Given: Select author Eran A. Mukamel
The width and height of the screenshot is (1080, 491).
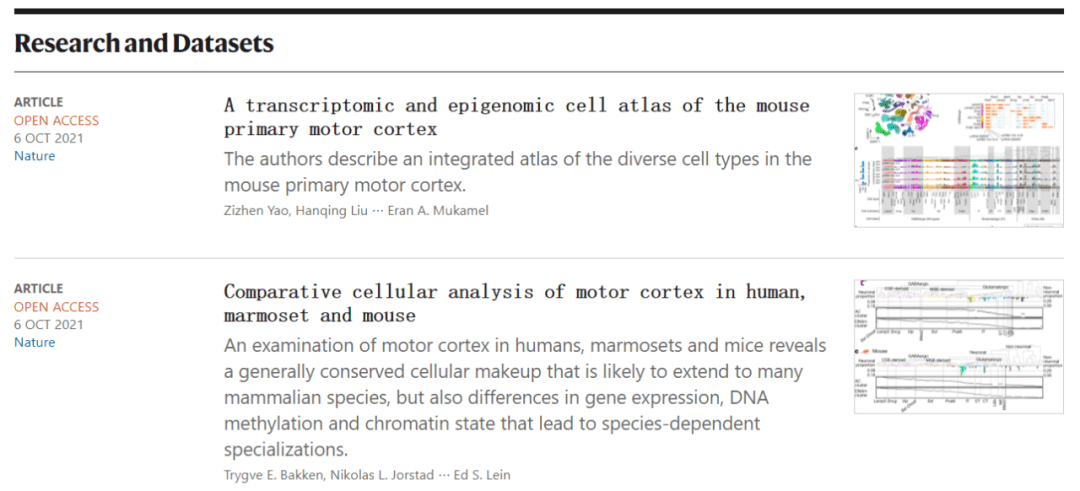Looking at the screenshot, I should tap(438, 211).
